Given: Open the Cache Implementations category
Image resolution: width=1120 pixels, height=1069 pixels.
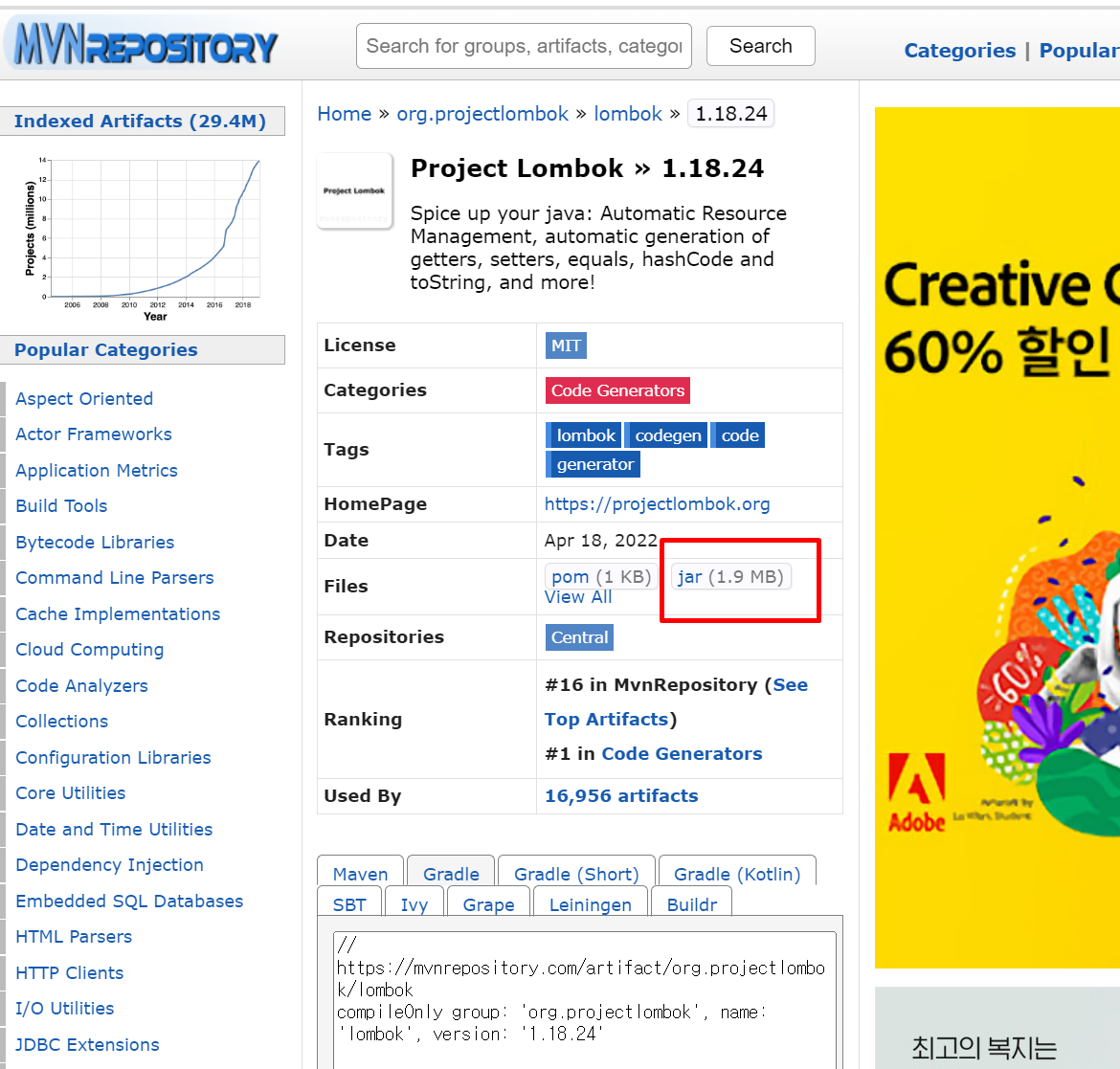Looking at the screenshot, I should (118, 614).
